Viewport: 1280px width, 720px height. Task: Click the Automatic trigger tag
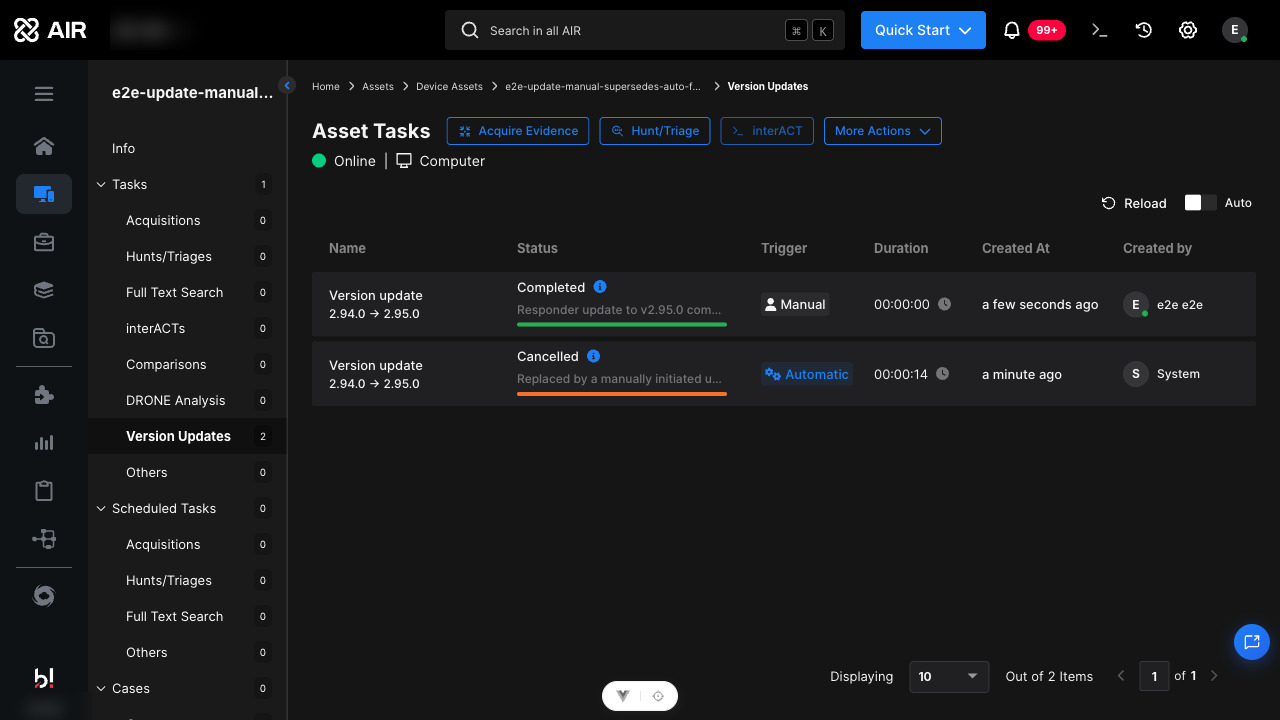coord(807,374)
